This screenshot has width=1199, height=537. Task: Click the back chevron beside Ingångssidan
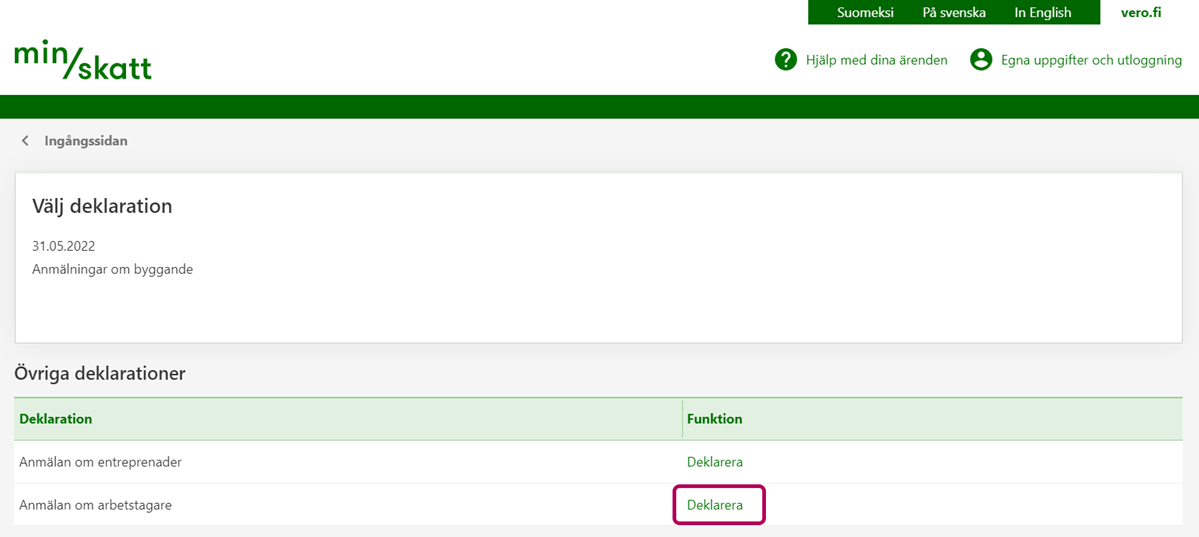25,141
